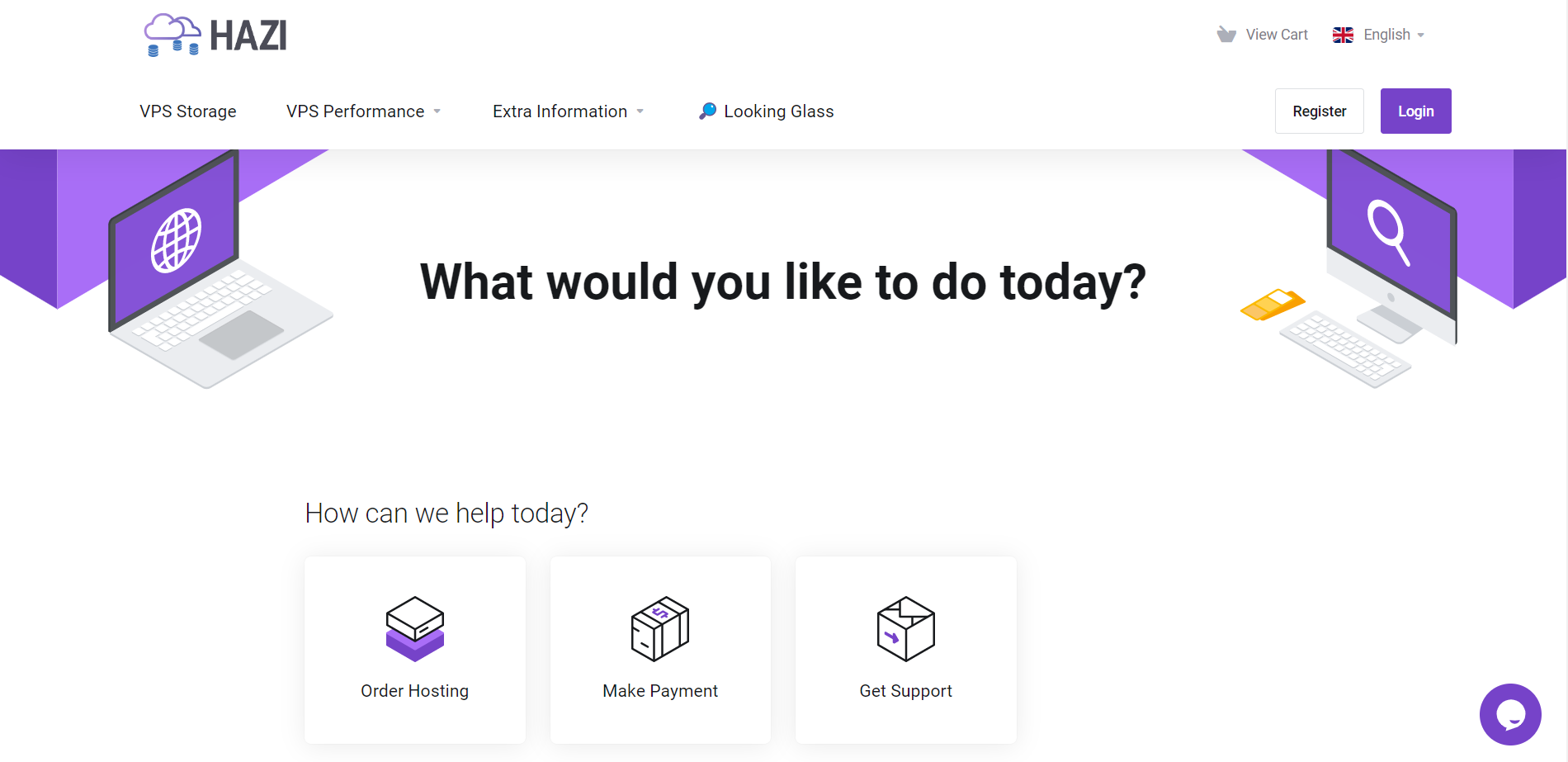Click the HAZI cloud logo
The image size is (1568, 762).
point(215,35)
